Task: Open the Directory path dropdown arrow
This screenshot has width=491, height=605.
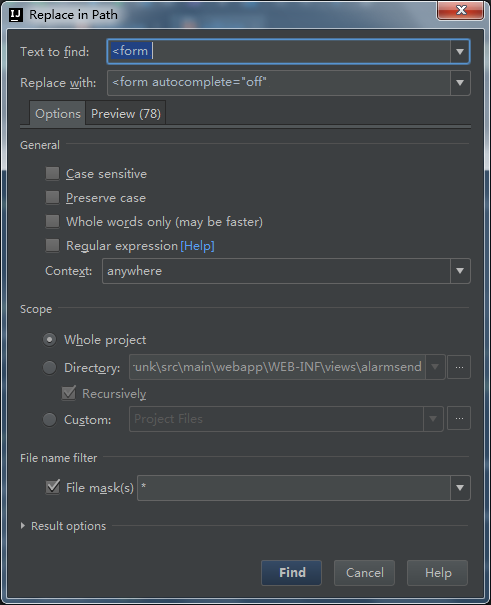Action: (435, 367)
